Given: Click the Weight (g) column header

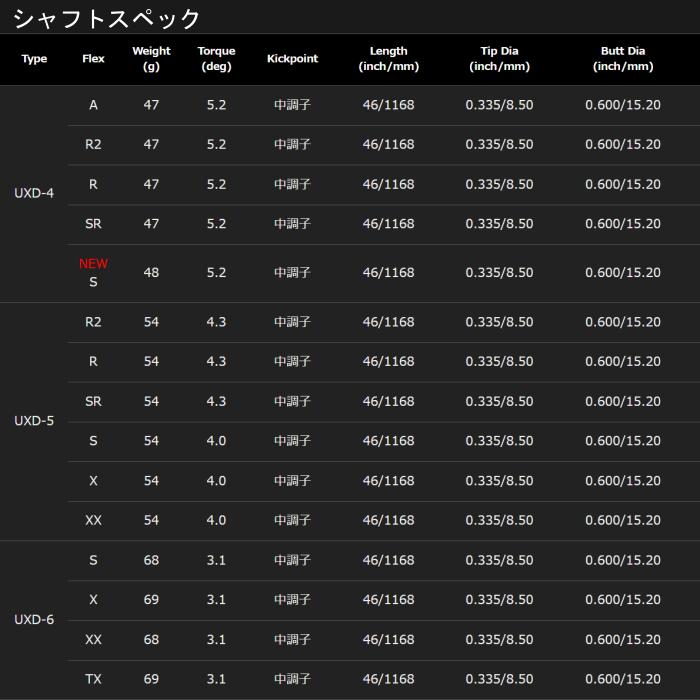Looking at the screenshot, I should coord(151,58).
